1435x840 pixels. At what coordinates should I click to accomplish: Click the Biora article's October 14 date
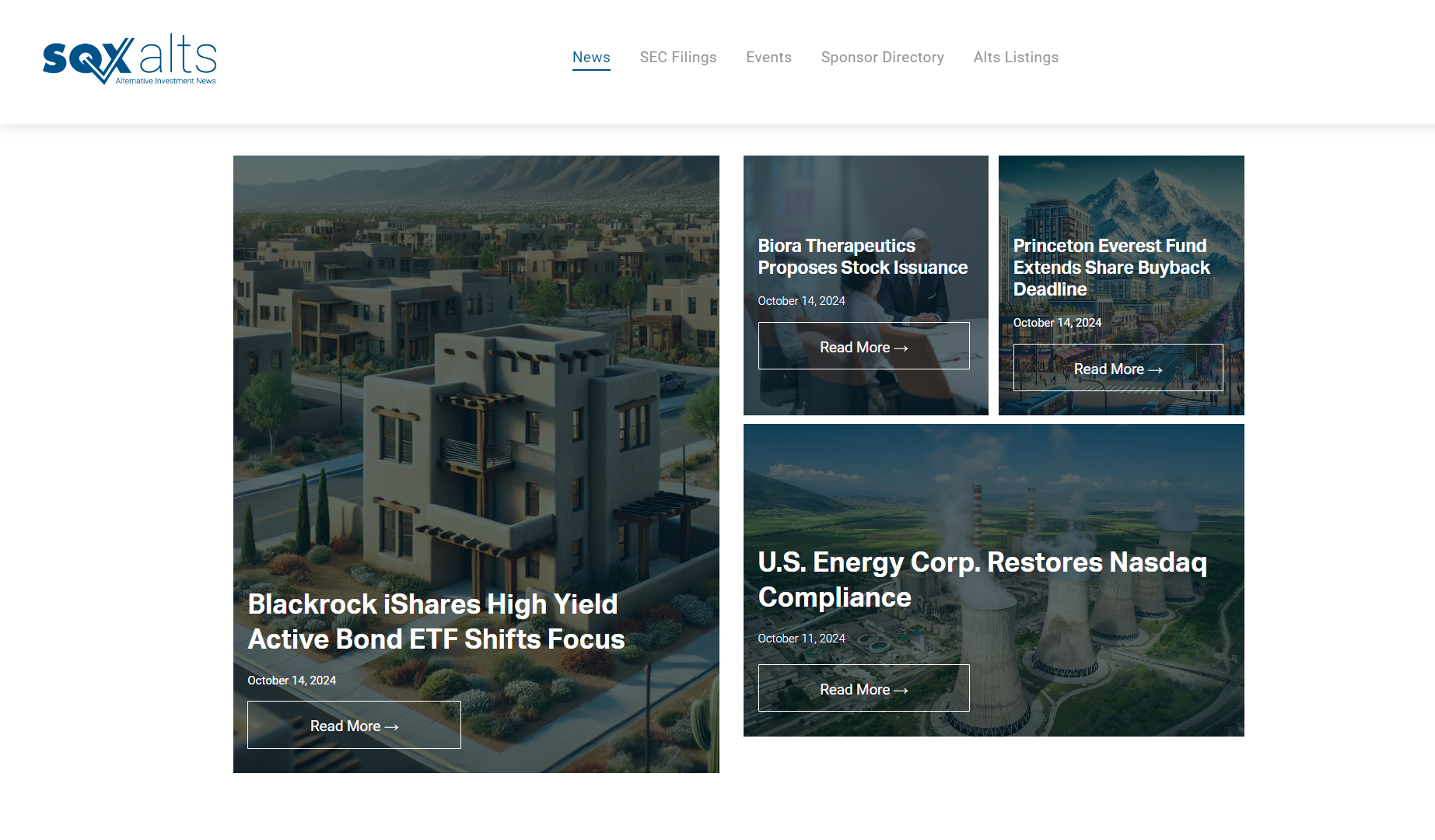pyautogui.click(x=801, y=301)
